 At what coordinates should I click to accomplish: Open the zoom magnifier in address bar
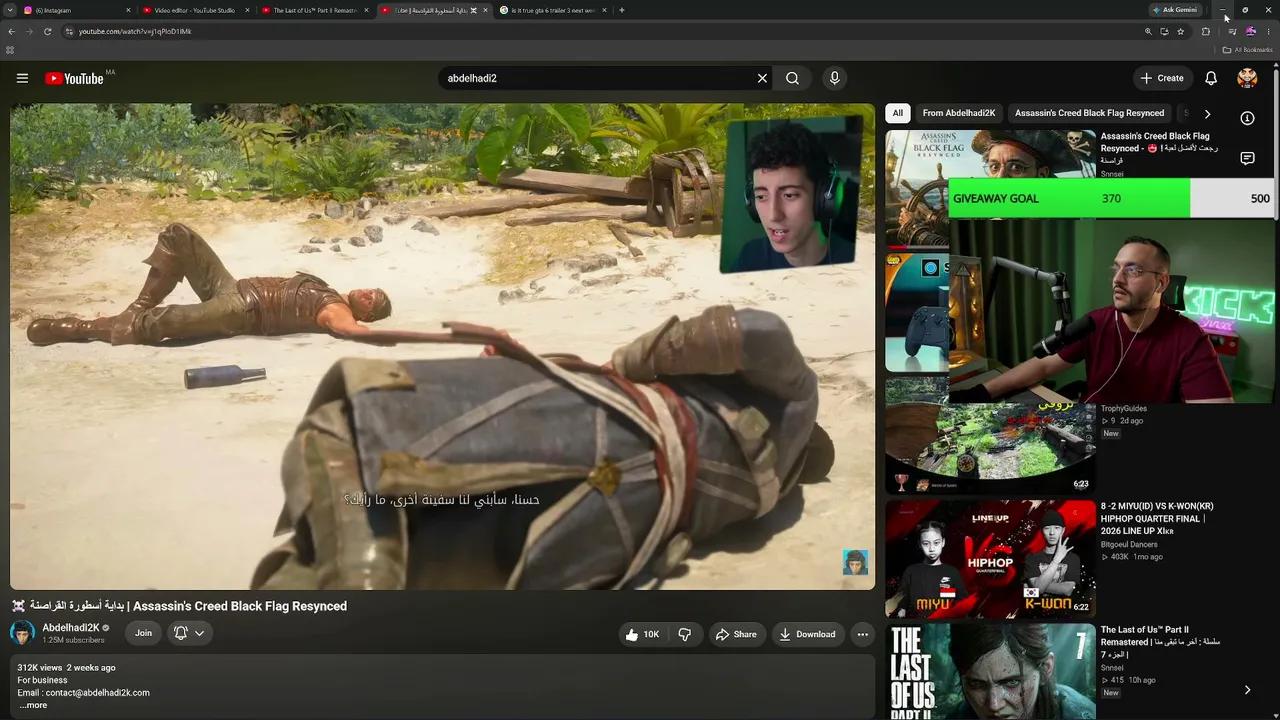(x=1148, y=31)
